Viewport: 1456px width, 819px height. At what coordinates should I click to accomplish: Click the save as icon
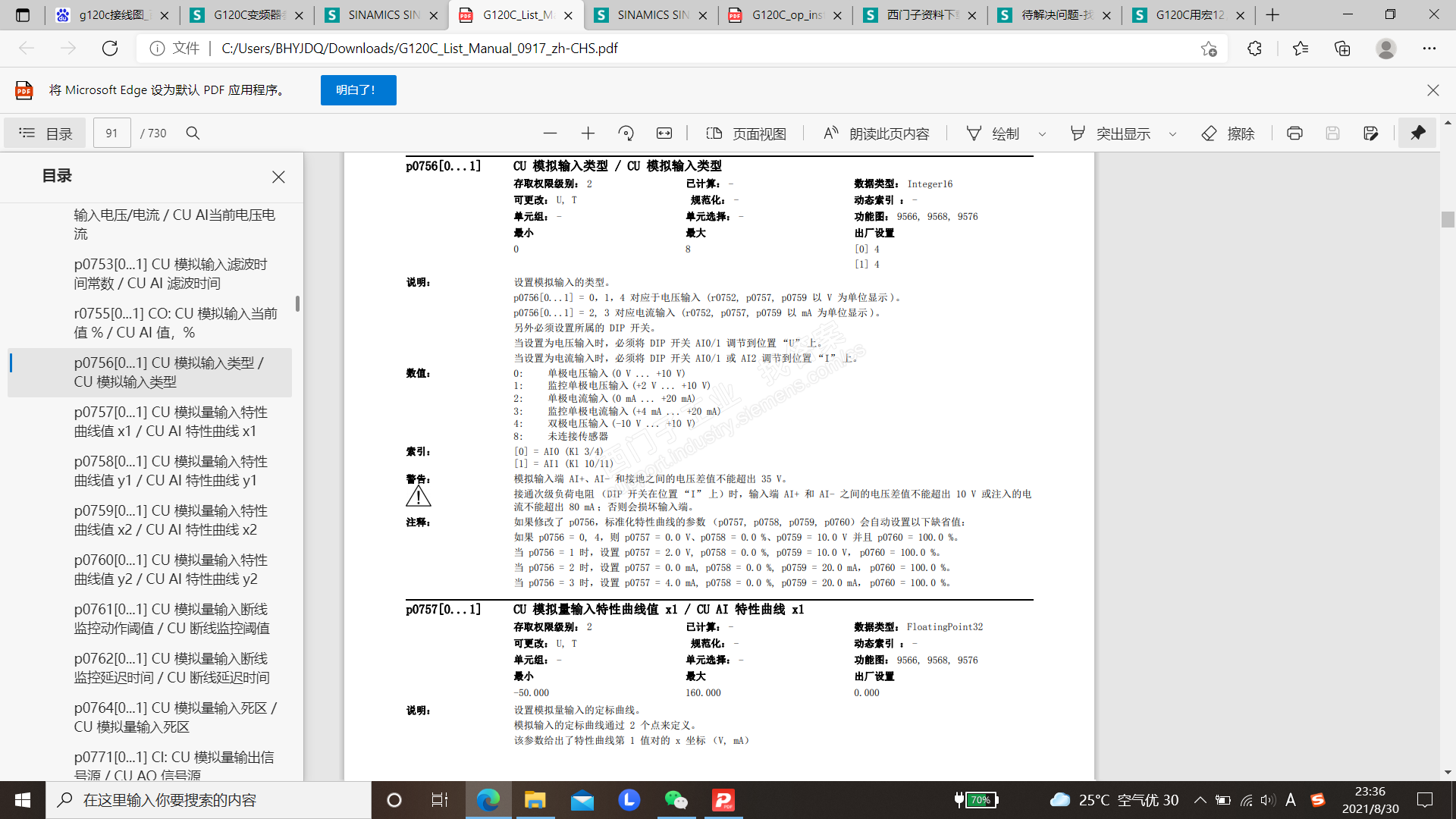pos(1370,133)
